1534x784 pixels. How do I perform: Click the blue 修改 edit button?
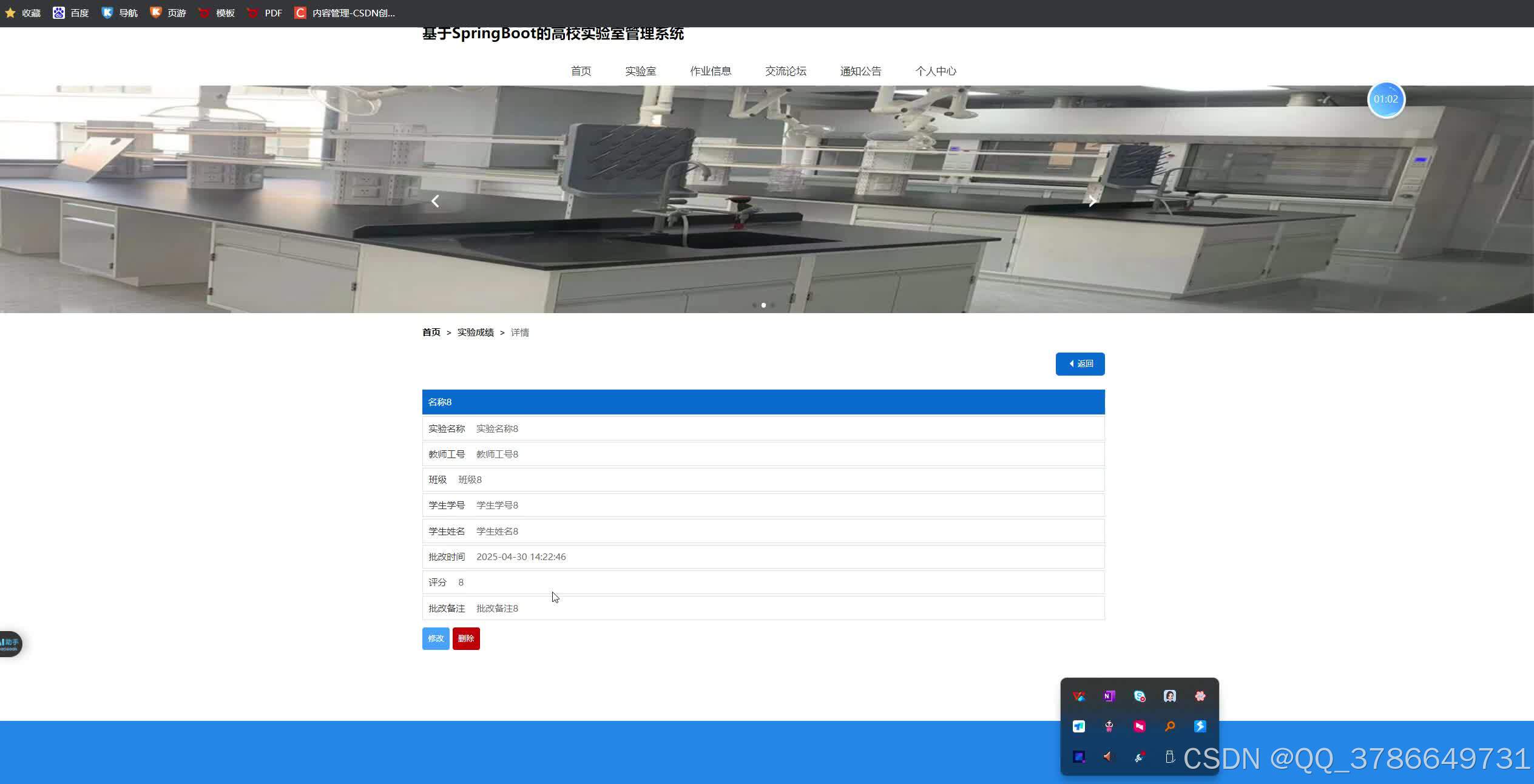click(435, 638)
